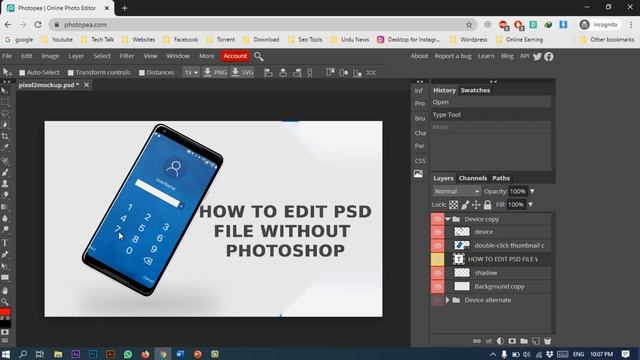640x360 pixels.
Task: Switch to the Channels tab
Action: pos(473,178)
